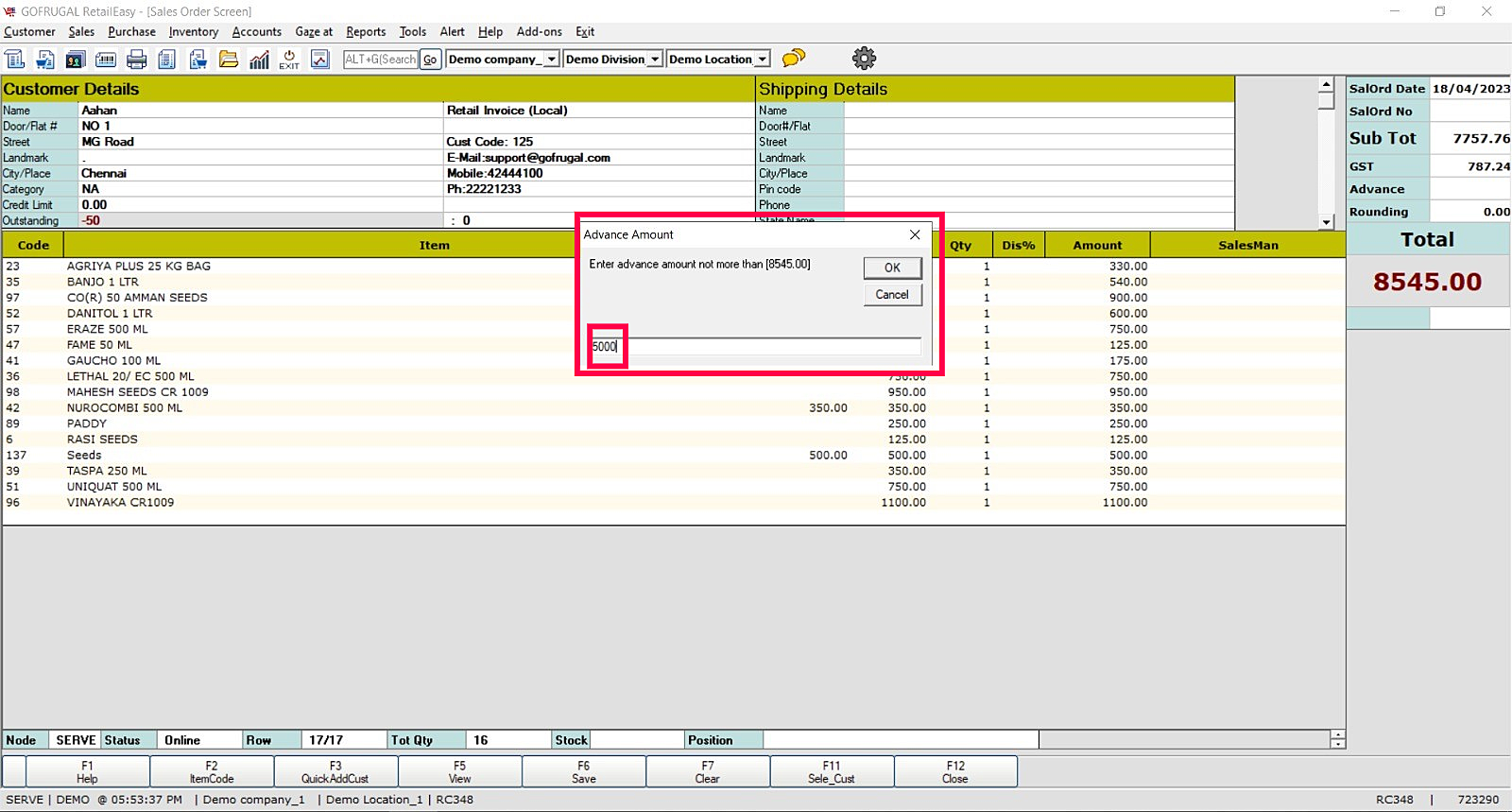
Task: Open the Inventory menu
Action: 194,31
